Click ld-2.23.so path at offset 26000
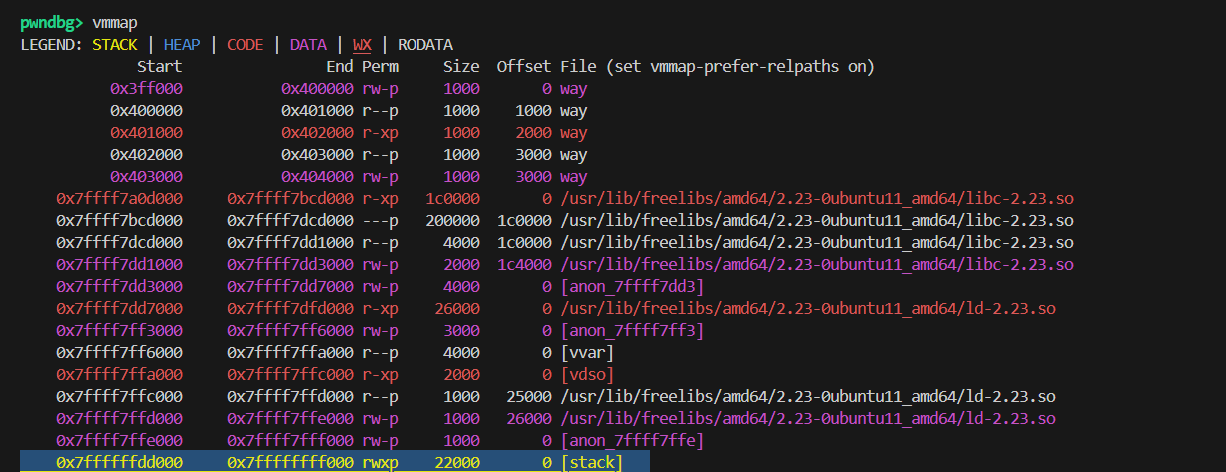 pyautogui.click(x=808, y=418)
